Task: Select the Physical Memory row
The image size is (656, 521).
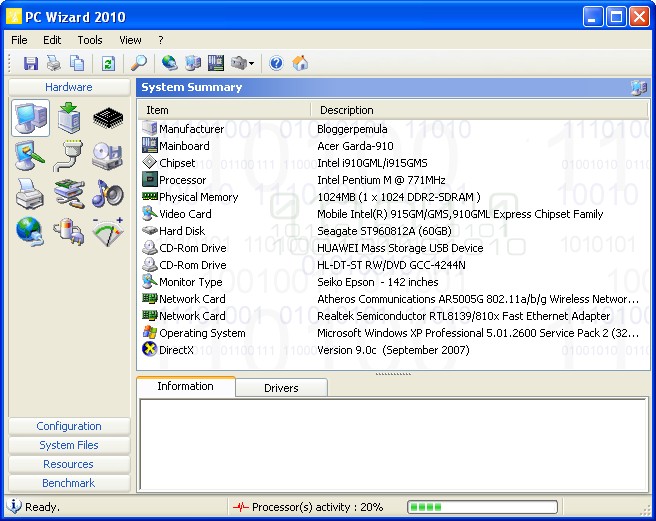Action: click(393, 197)
